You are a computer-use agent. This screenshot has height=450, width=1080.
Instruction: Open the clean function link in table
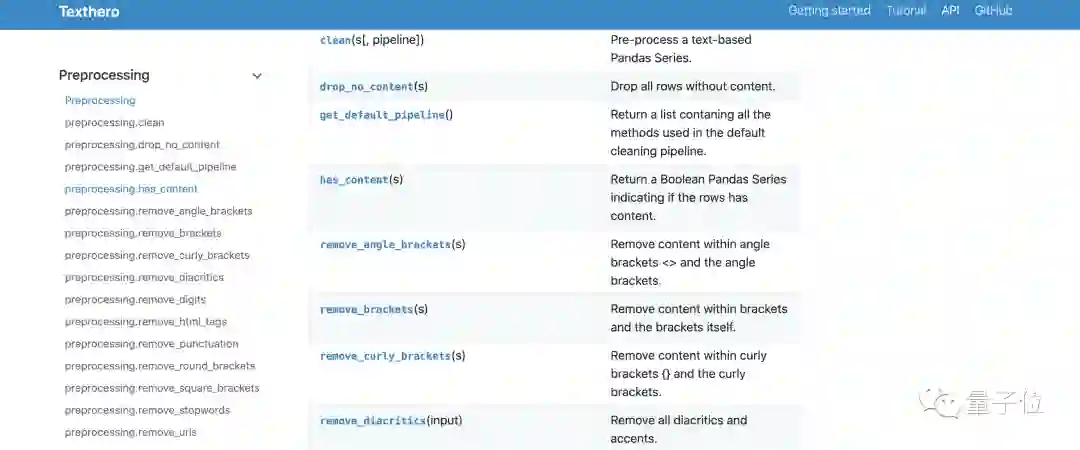tap(334, 40)
